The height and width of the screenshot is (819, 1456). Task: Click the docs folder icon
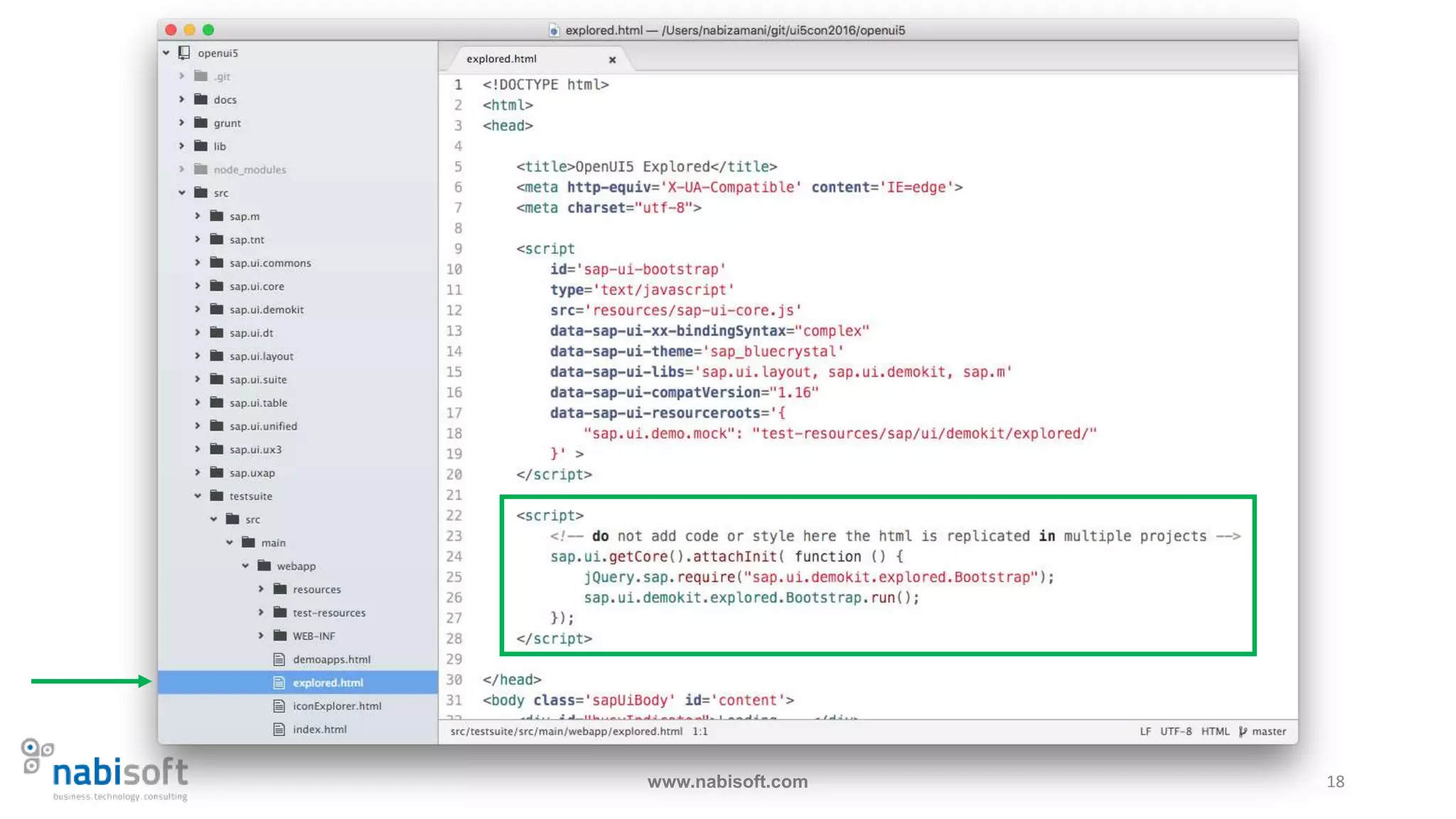201,100
